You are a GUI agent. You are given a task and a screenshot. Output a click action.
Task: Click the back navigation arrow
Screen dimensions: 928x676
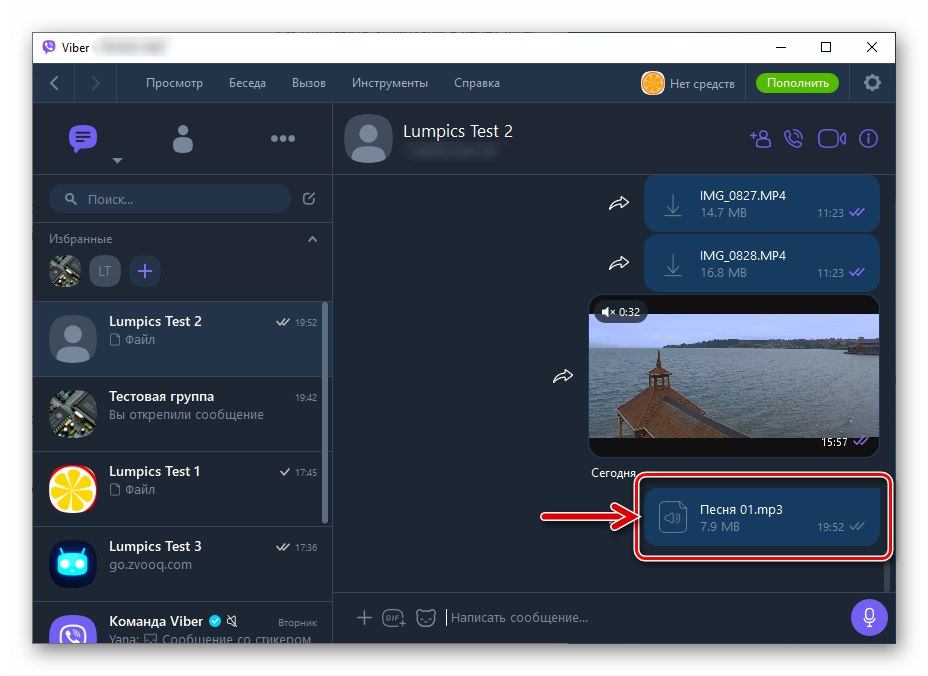pyautogui.click(x=54, y=83)
